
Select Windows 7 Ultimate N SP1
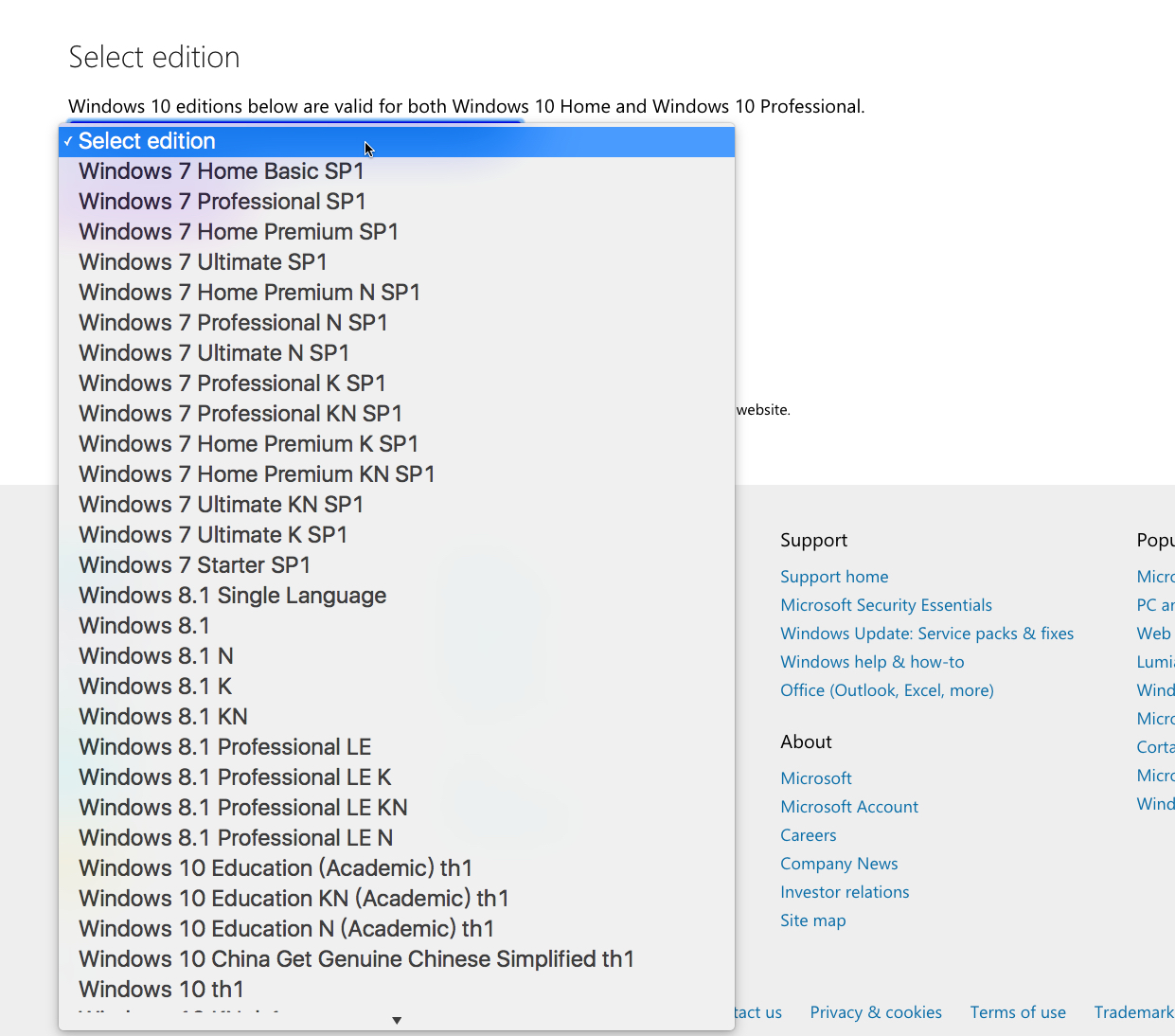click(x=397, y=353)
